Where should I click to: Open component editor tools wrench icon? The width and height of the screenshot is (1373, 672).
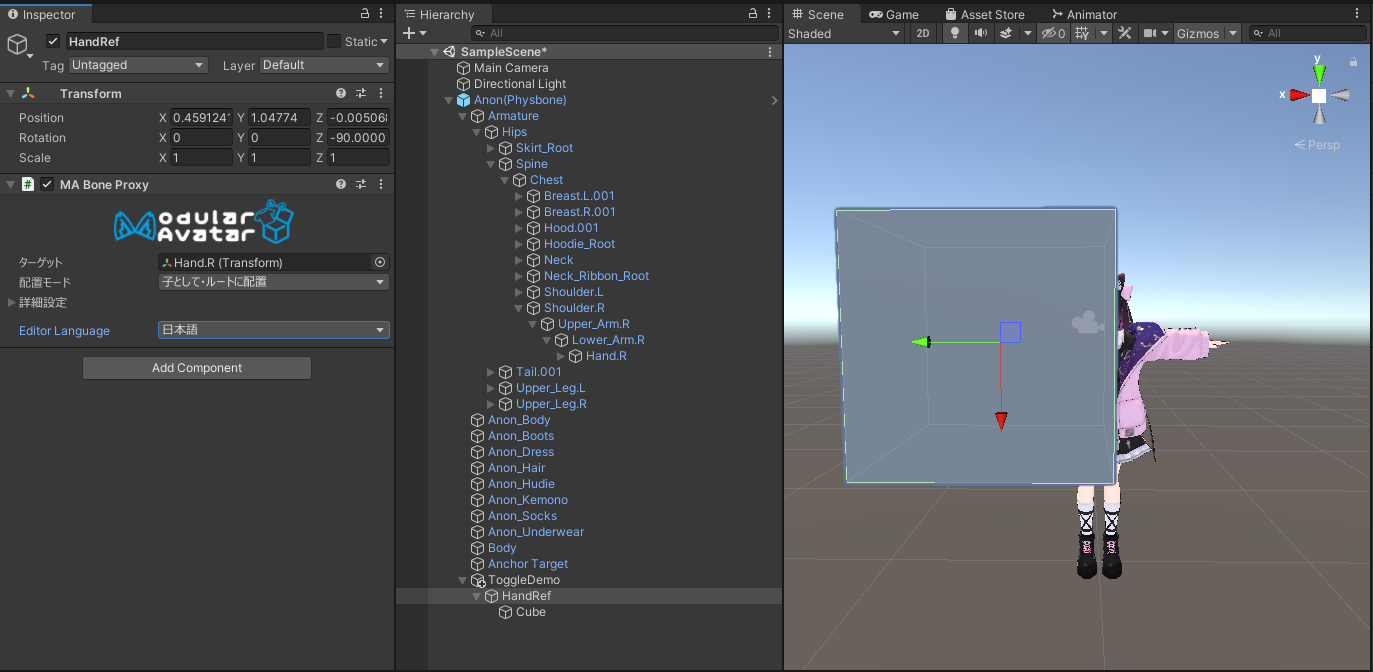[1124, 33]
